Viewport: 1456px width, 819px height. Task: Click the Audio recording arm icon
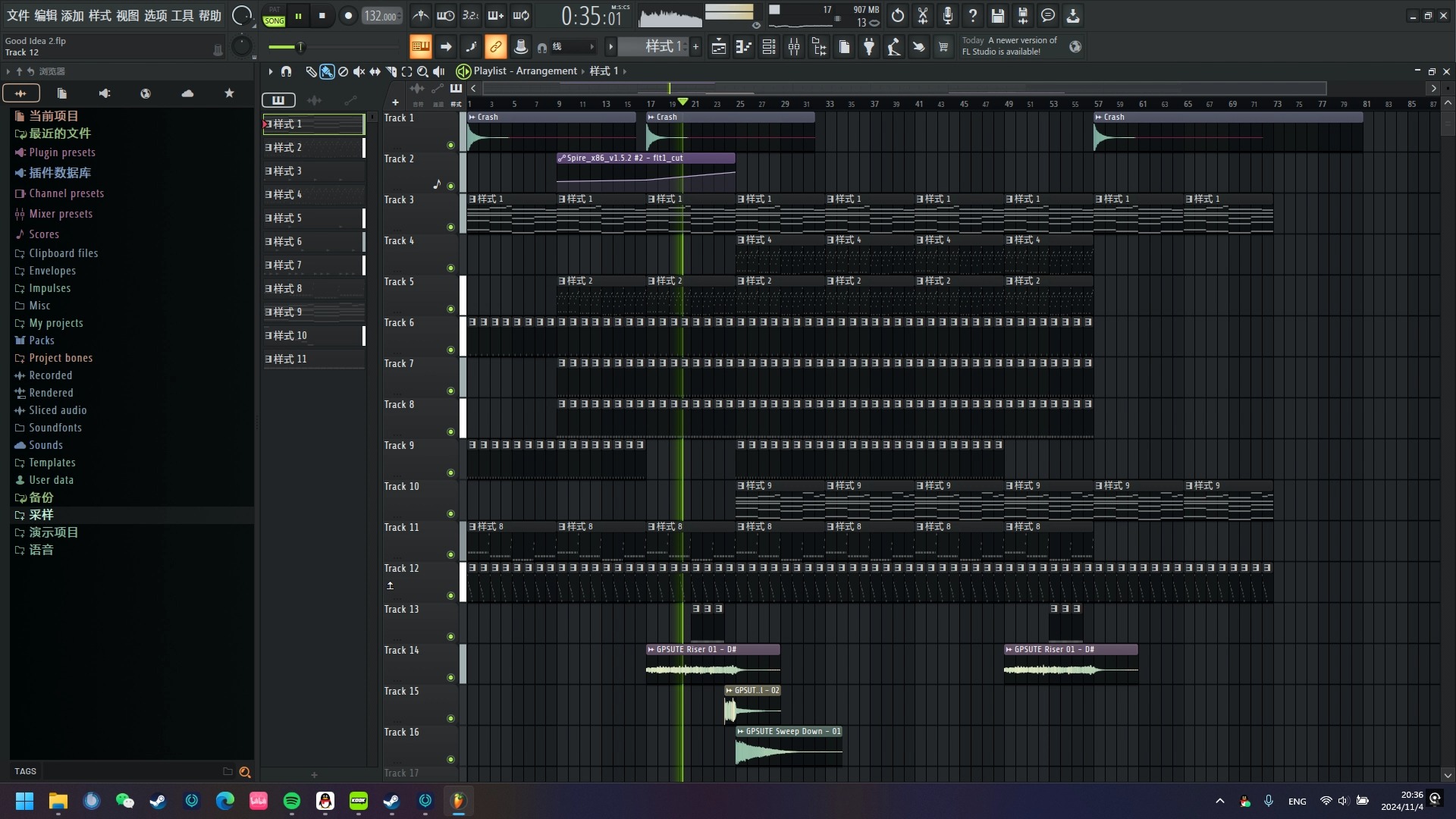(x=949, y=15)
